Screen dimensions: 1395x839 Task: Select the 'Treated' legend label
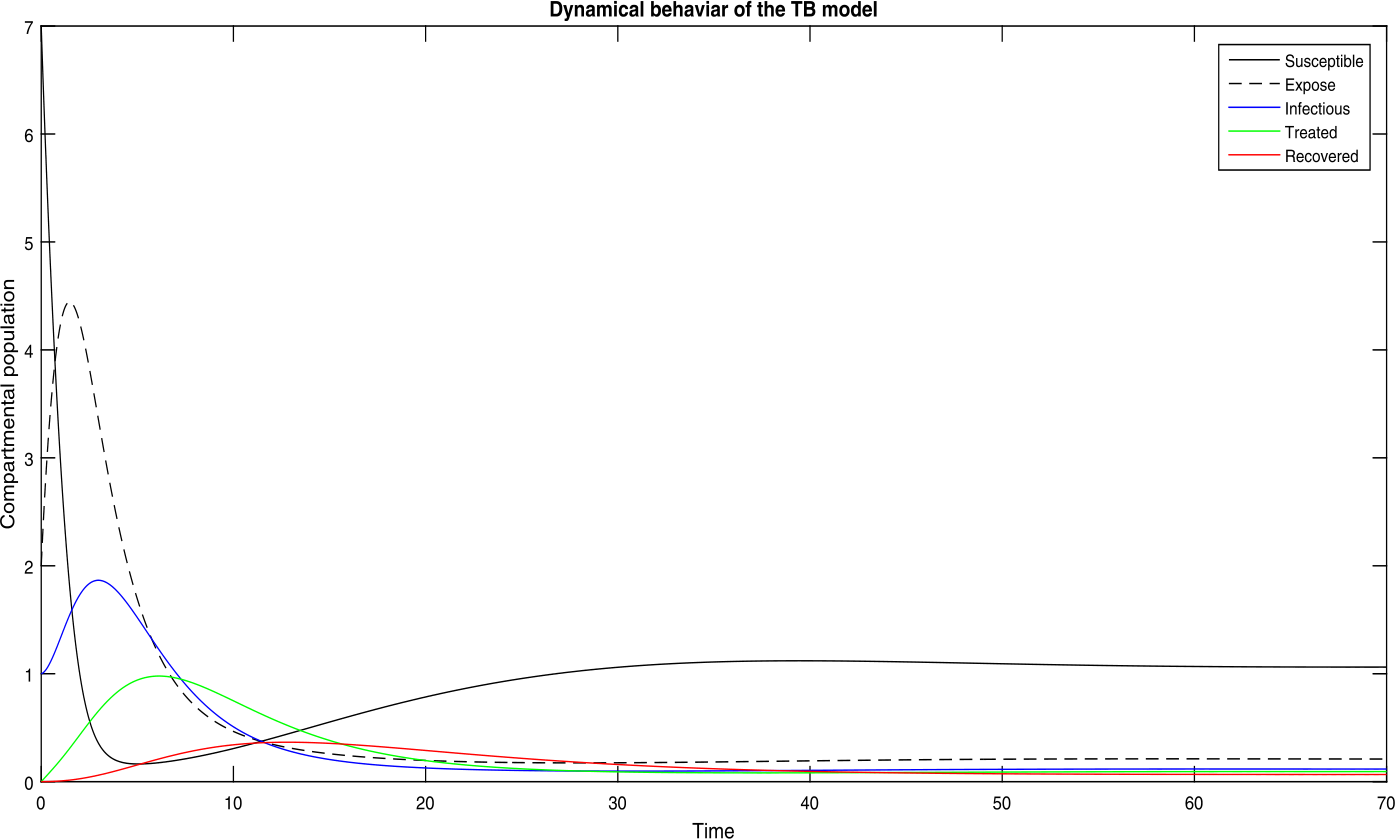[1311, 133]
